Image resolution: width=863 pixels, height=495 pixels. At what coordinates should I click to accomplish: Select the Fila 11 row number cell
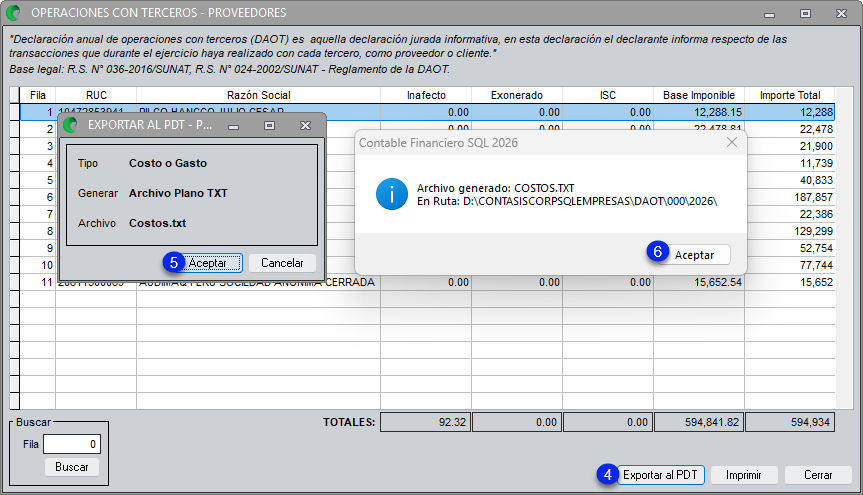37,282
